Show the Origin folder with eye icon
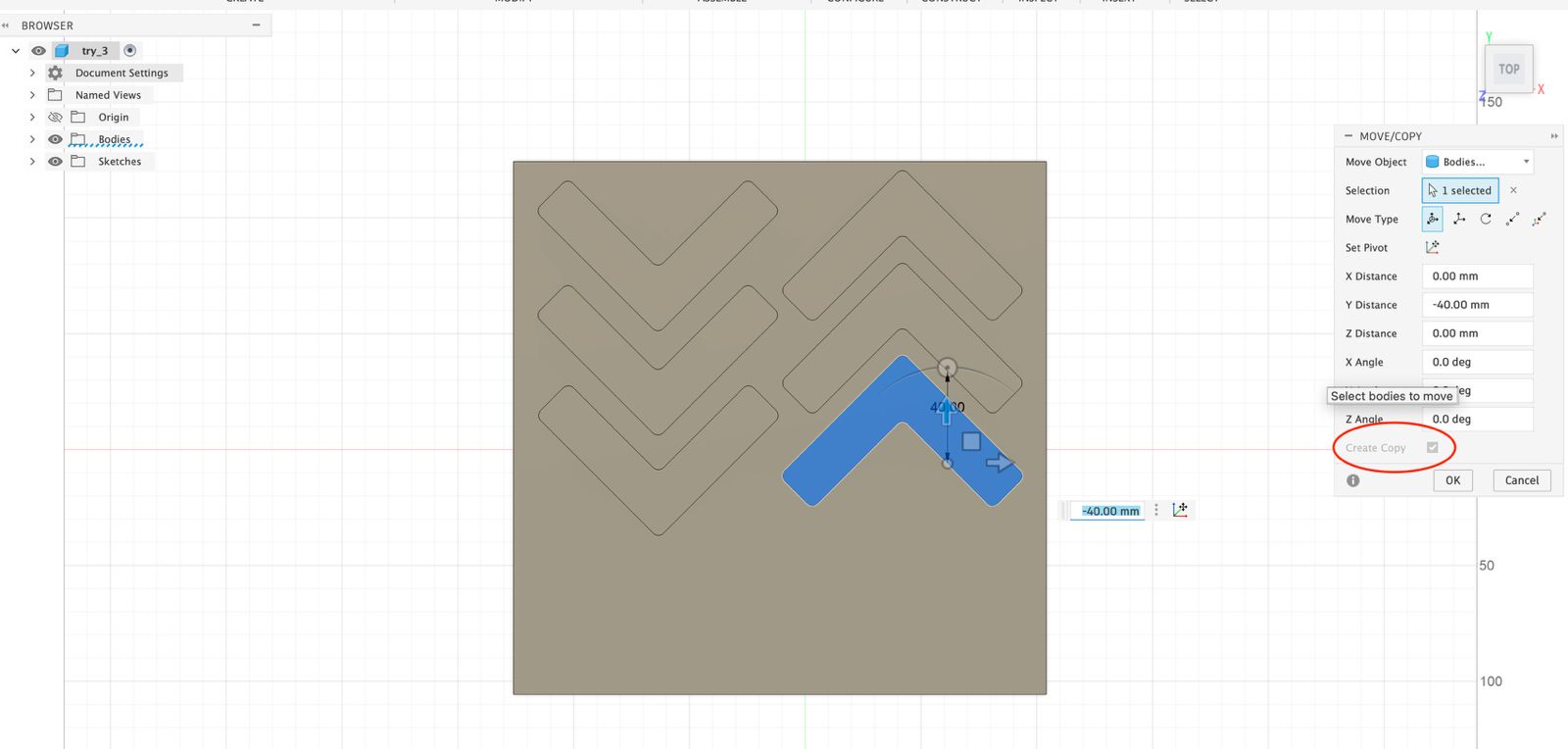The width and height of the screenshot is (1568, 749). click(x=55, y=117)
